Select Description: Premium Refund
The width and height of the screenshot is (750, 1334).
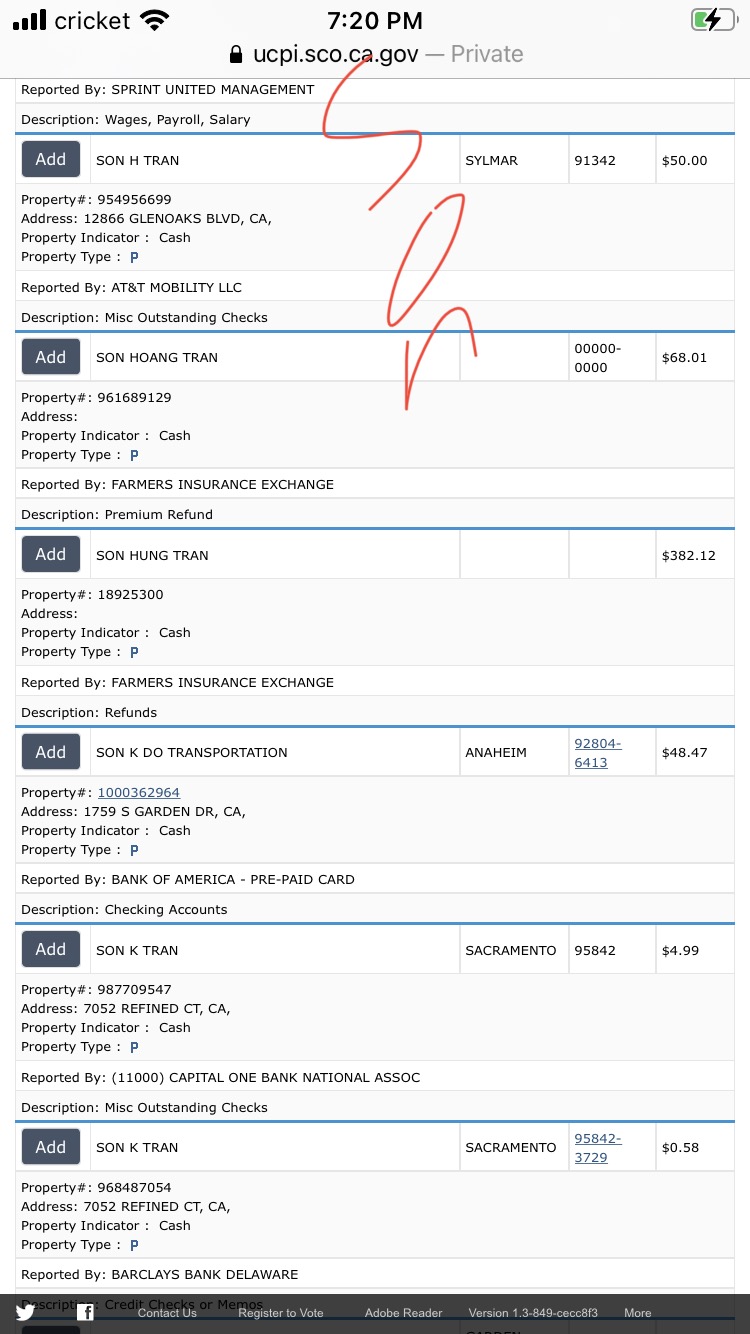click(x=117, y=515)
